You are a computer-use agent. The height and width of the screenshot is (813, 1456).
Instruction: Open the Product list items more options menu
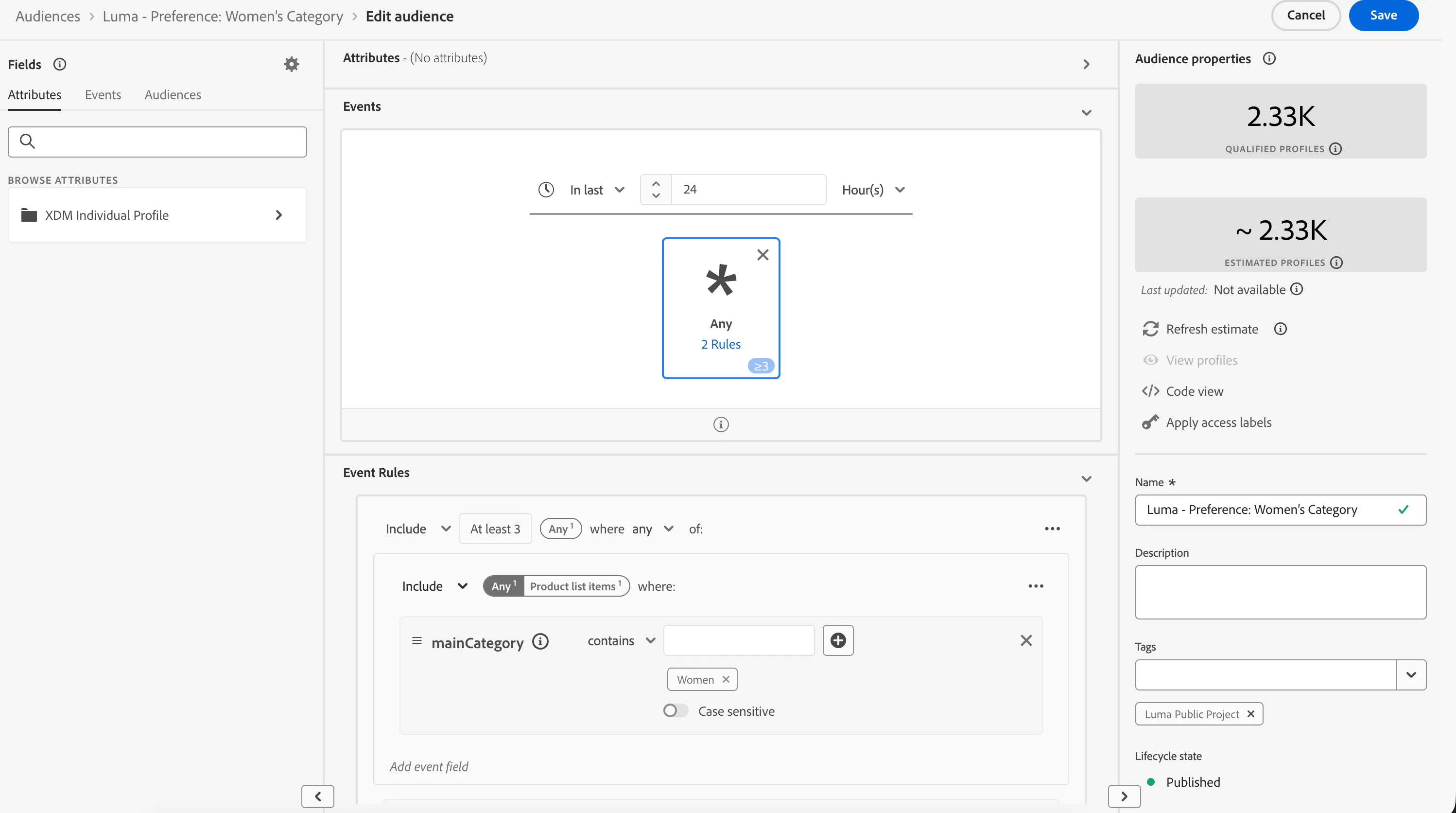pyautogui.click(x=1036, y=586)
